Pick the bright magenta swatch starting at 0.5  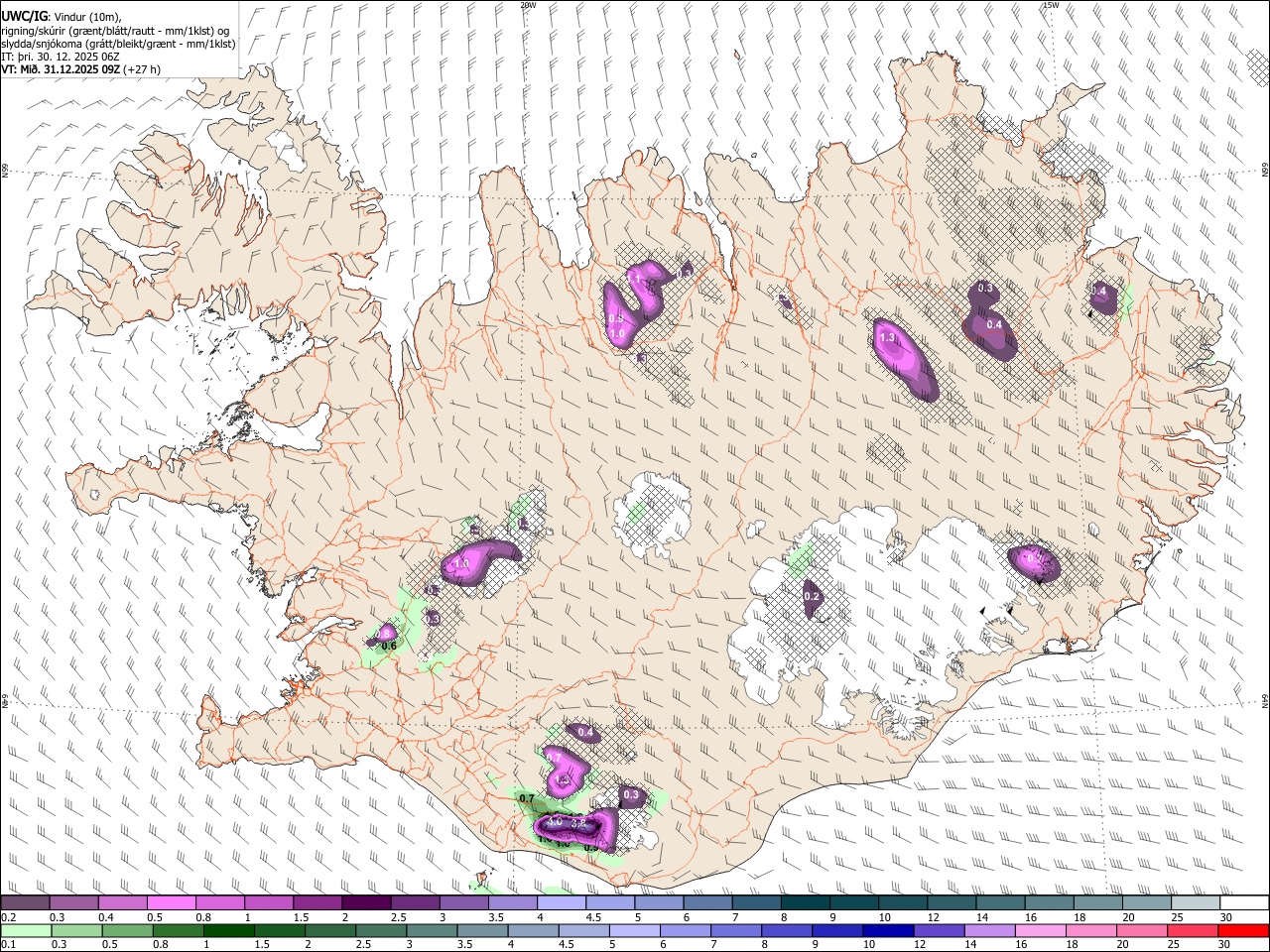(x=171, y=902)
